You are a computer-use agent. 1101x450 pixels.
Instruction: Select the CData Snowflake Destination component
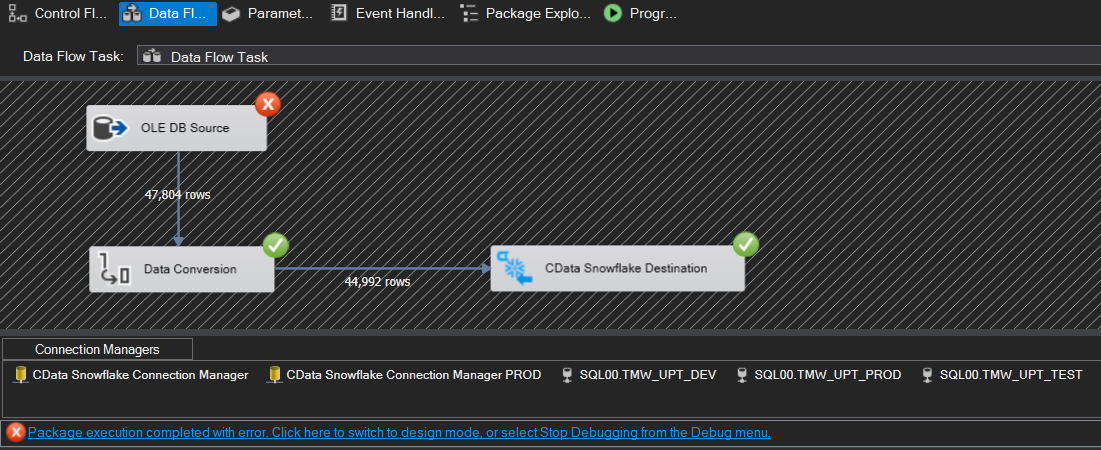tap(617, 268)
